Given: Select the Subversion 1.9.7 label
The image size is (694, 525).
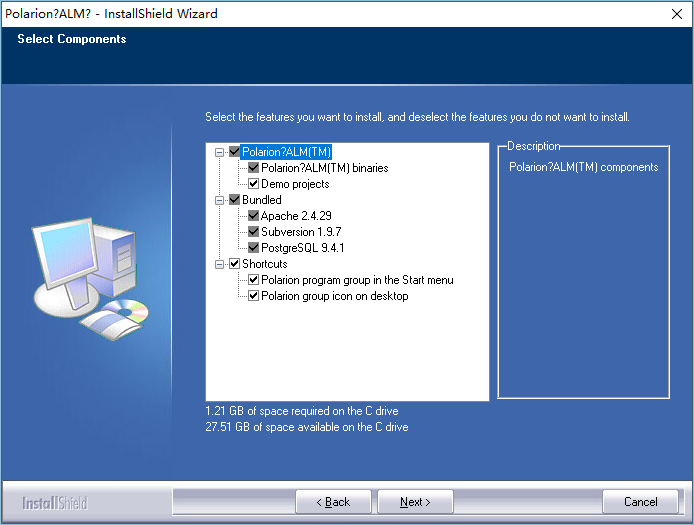Looking at the screenshot, I should point(301,232).
